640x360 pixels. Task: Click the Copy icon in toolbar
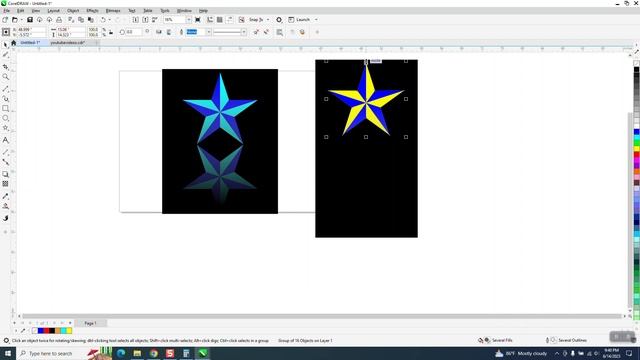pyautogui.click(x=81, y=20)
